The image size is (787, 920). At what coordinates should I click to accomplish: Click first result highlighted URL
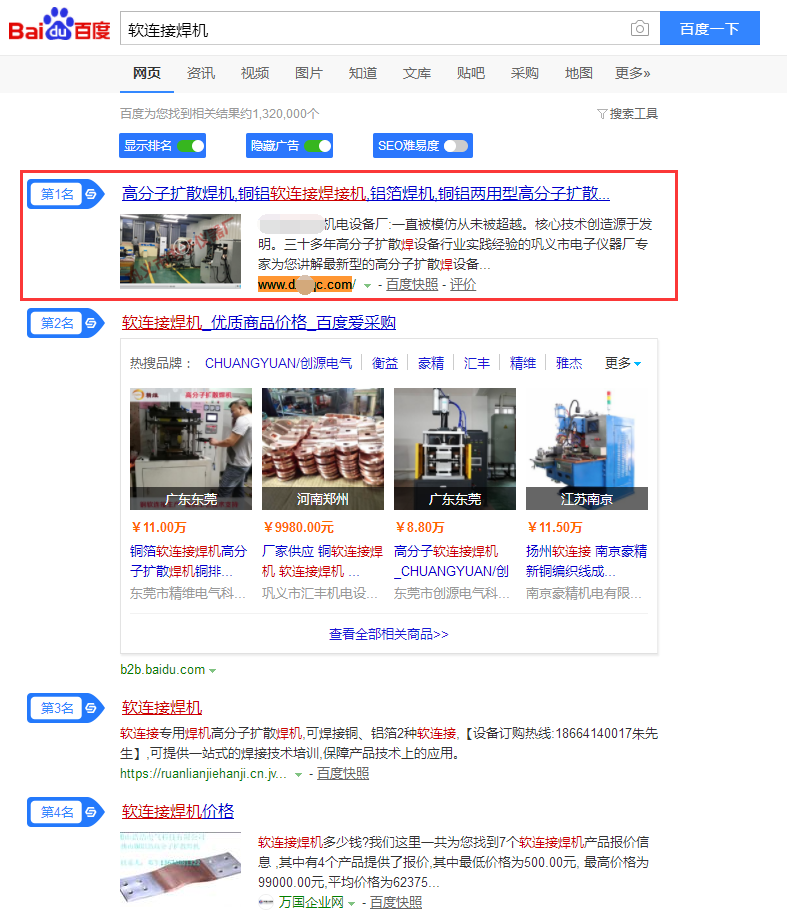pos(306,285)
